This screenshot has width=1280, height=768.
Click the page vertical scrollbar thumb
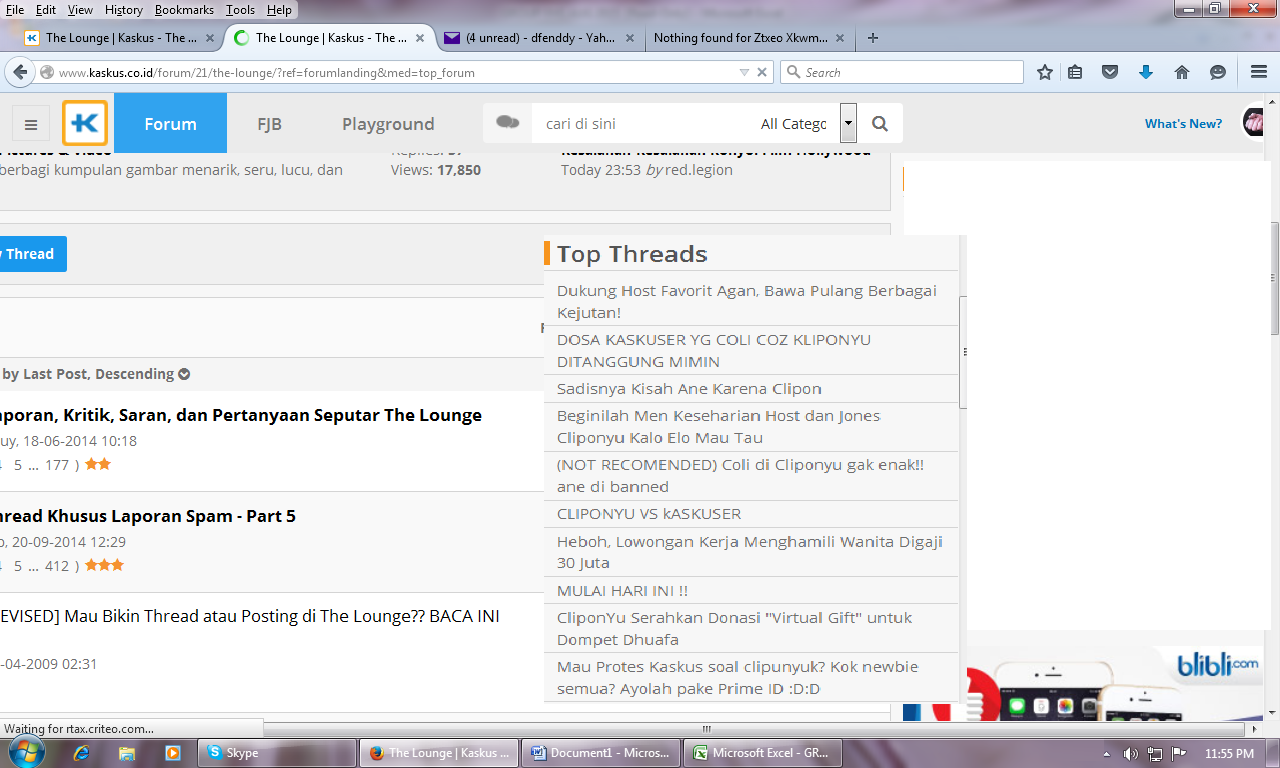(1274, 277)
